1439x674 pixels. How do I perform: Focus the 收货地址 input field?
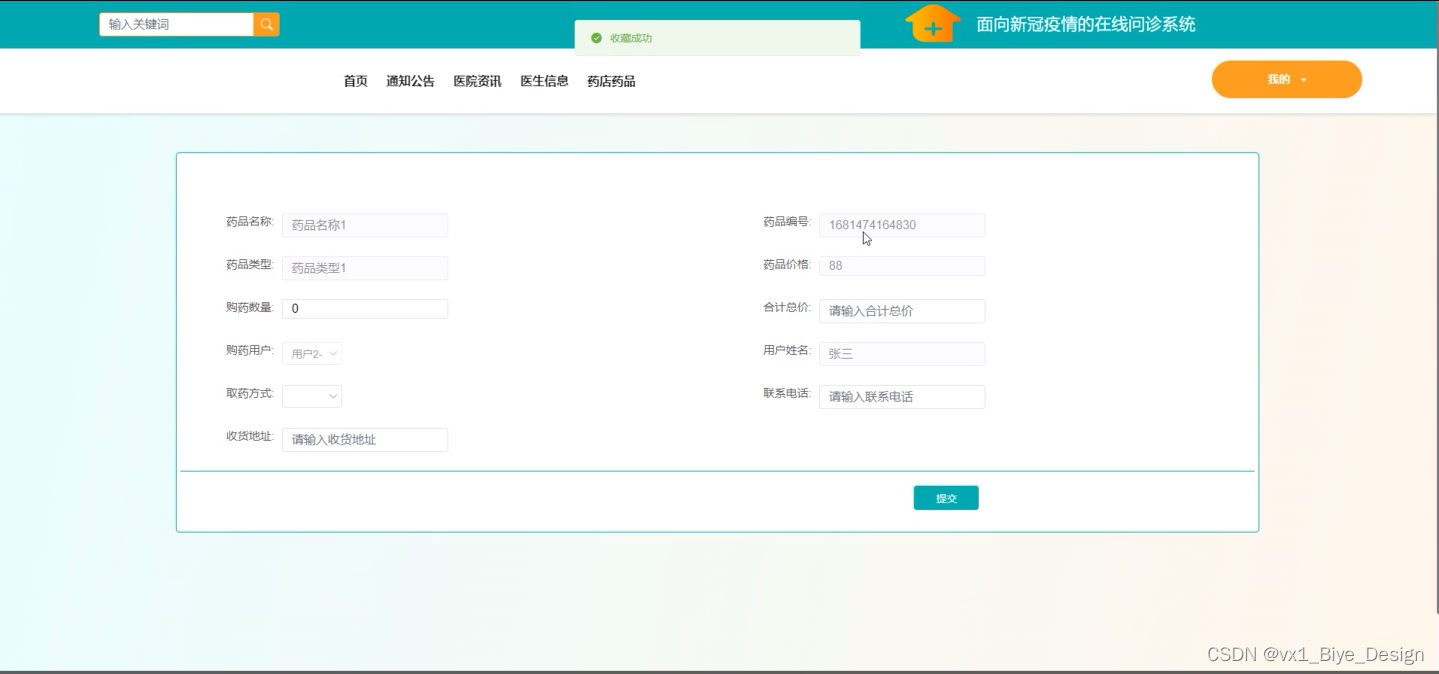[x=365, y=440]
